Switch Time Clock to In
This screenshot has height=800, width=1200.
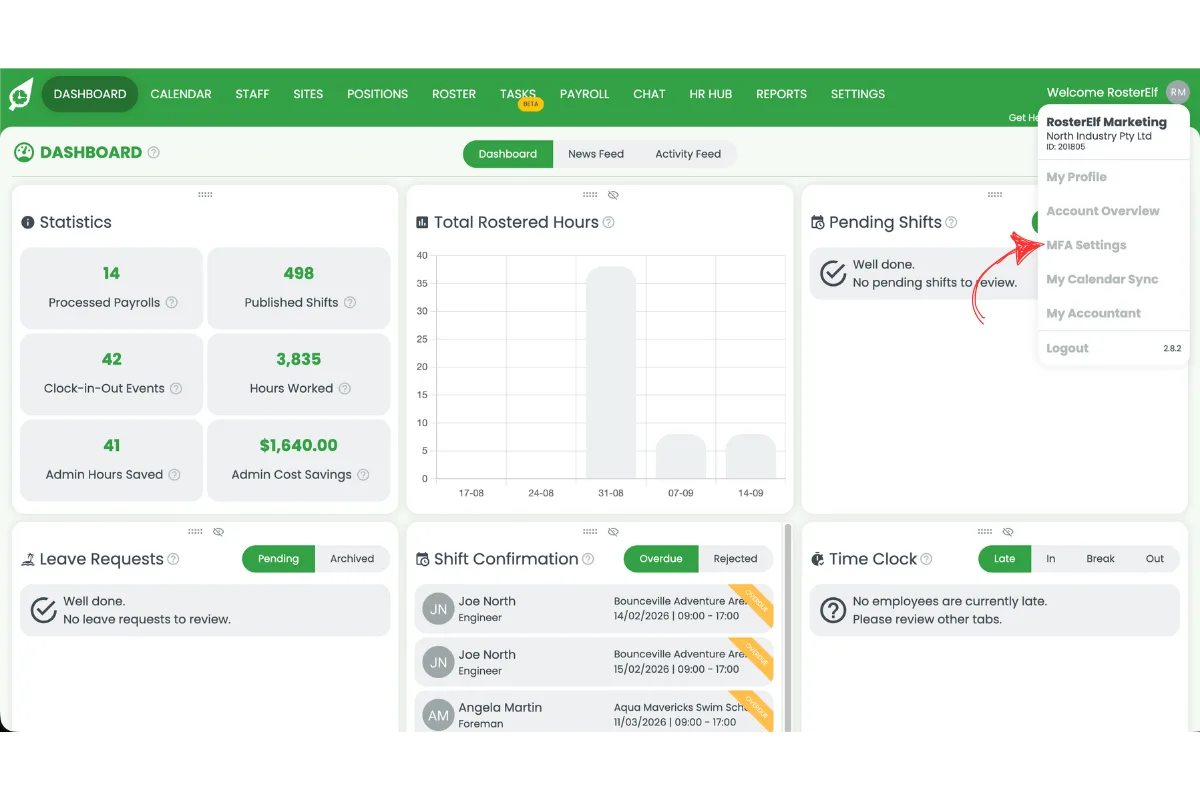[x=1051, y=559]
